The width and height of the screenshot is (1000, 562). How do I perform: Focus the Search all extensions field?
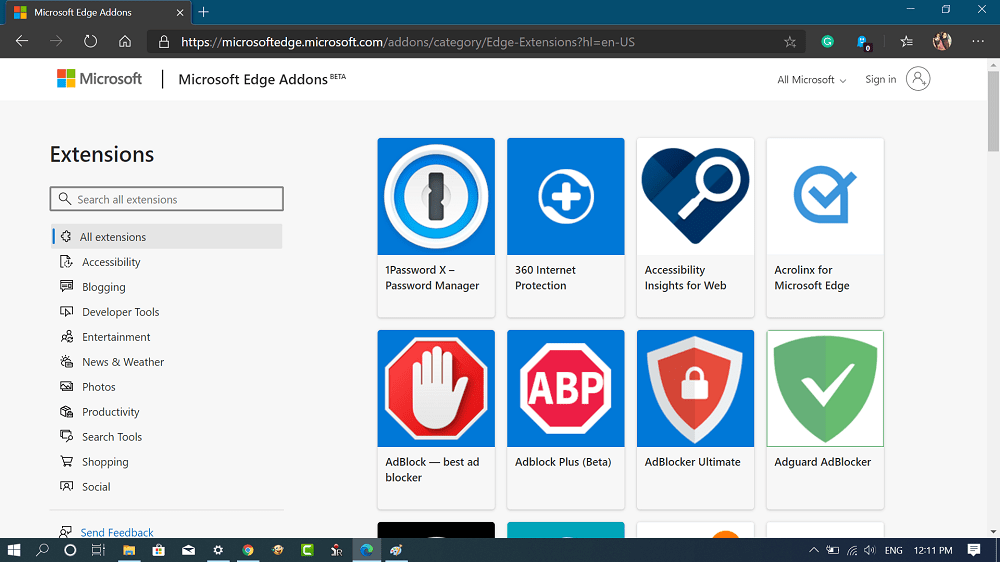[166, 199]
